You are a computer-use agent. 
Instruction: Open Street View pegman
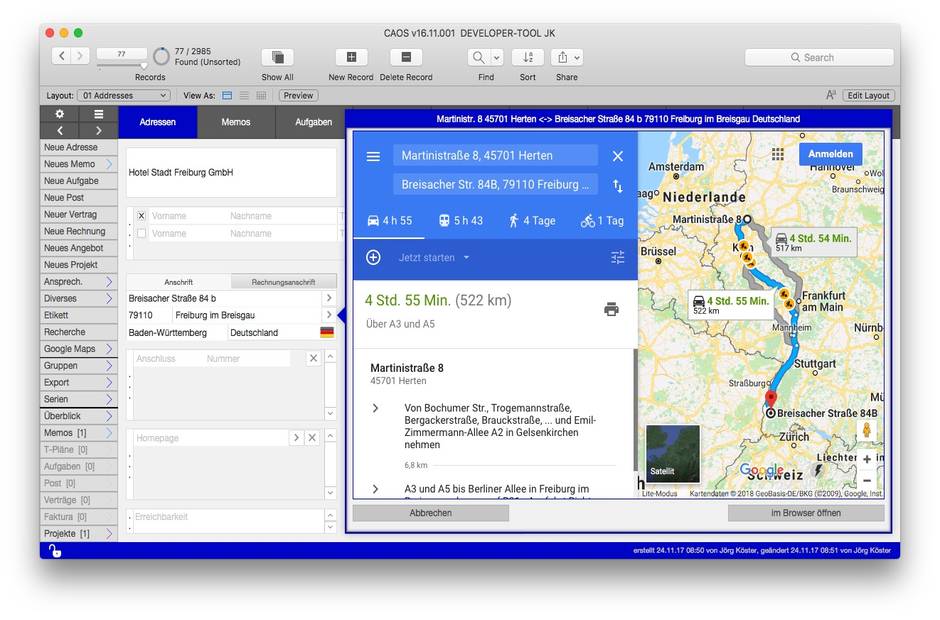point(866,430)
